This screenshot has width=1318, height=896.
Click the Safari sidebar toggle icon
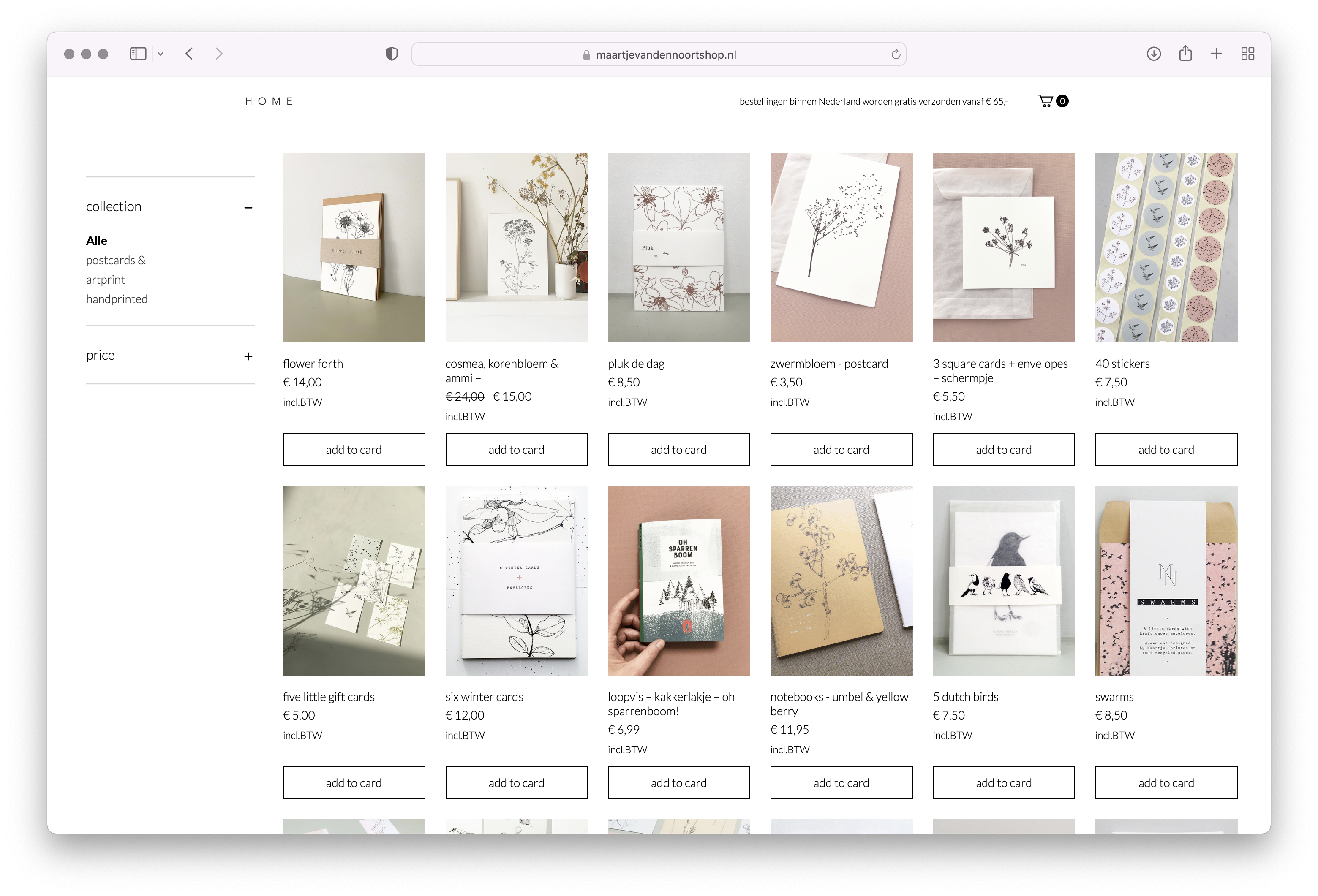point(138,54)
